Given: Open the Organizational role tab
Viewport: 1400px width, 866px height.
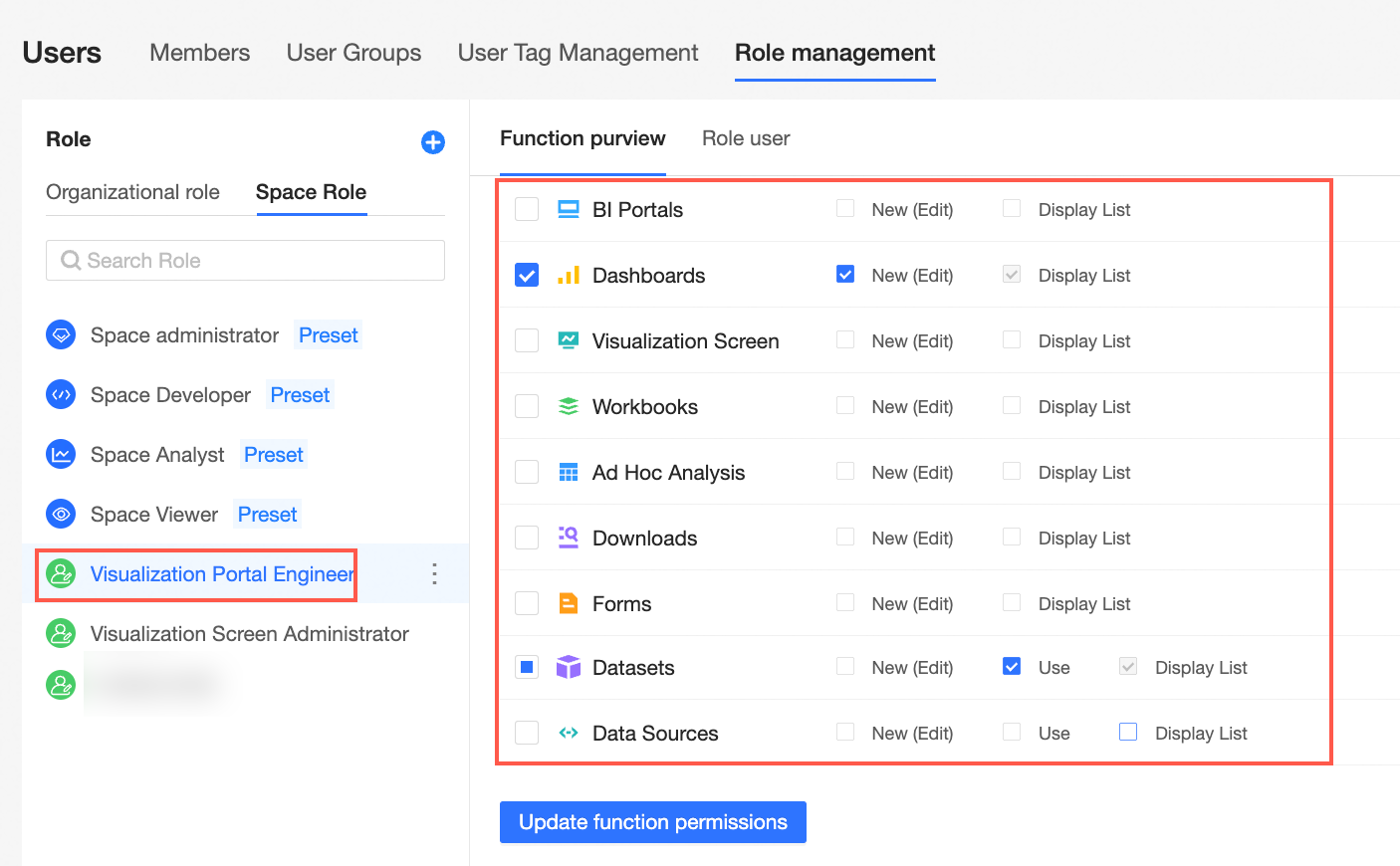Looking at the screenshot, I should click(132, 192).
